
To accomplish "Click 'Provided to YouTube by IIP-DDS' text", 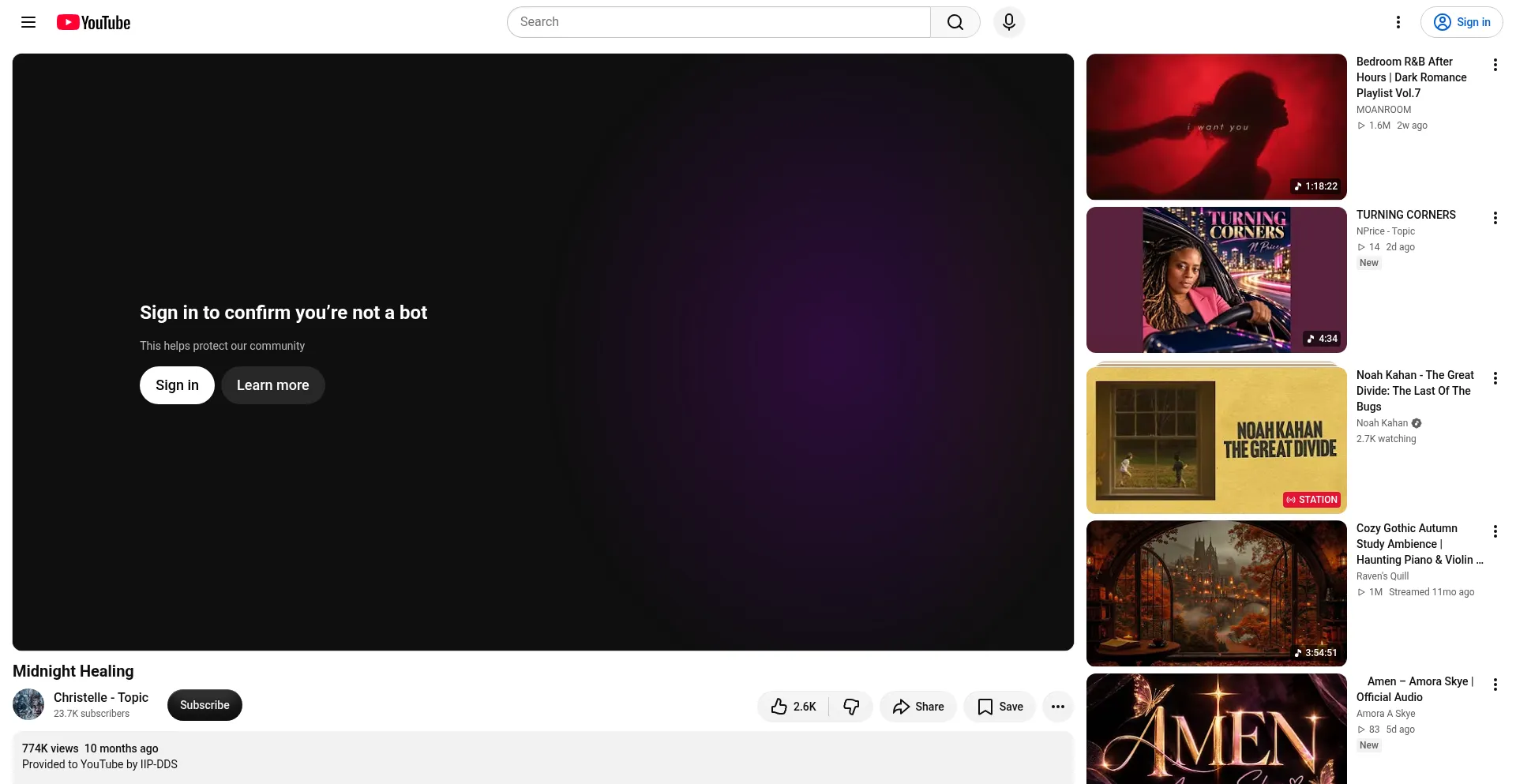I will pos(99,764).
